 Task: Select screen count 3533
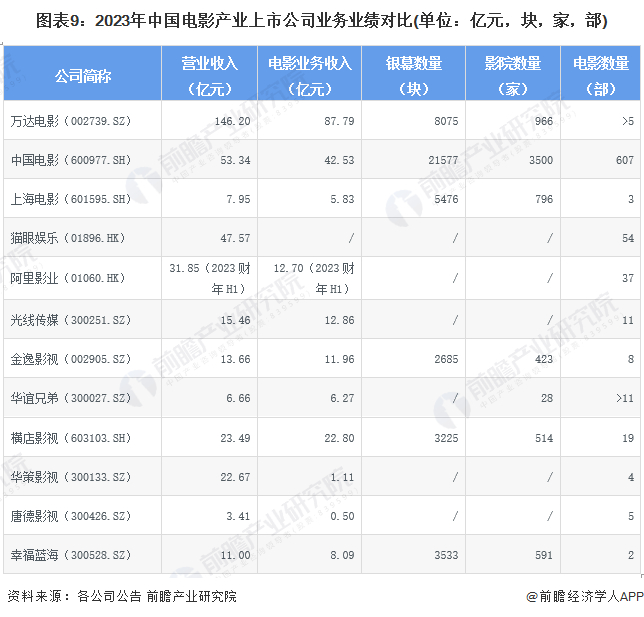pos(446,555)
